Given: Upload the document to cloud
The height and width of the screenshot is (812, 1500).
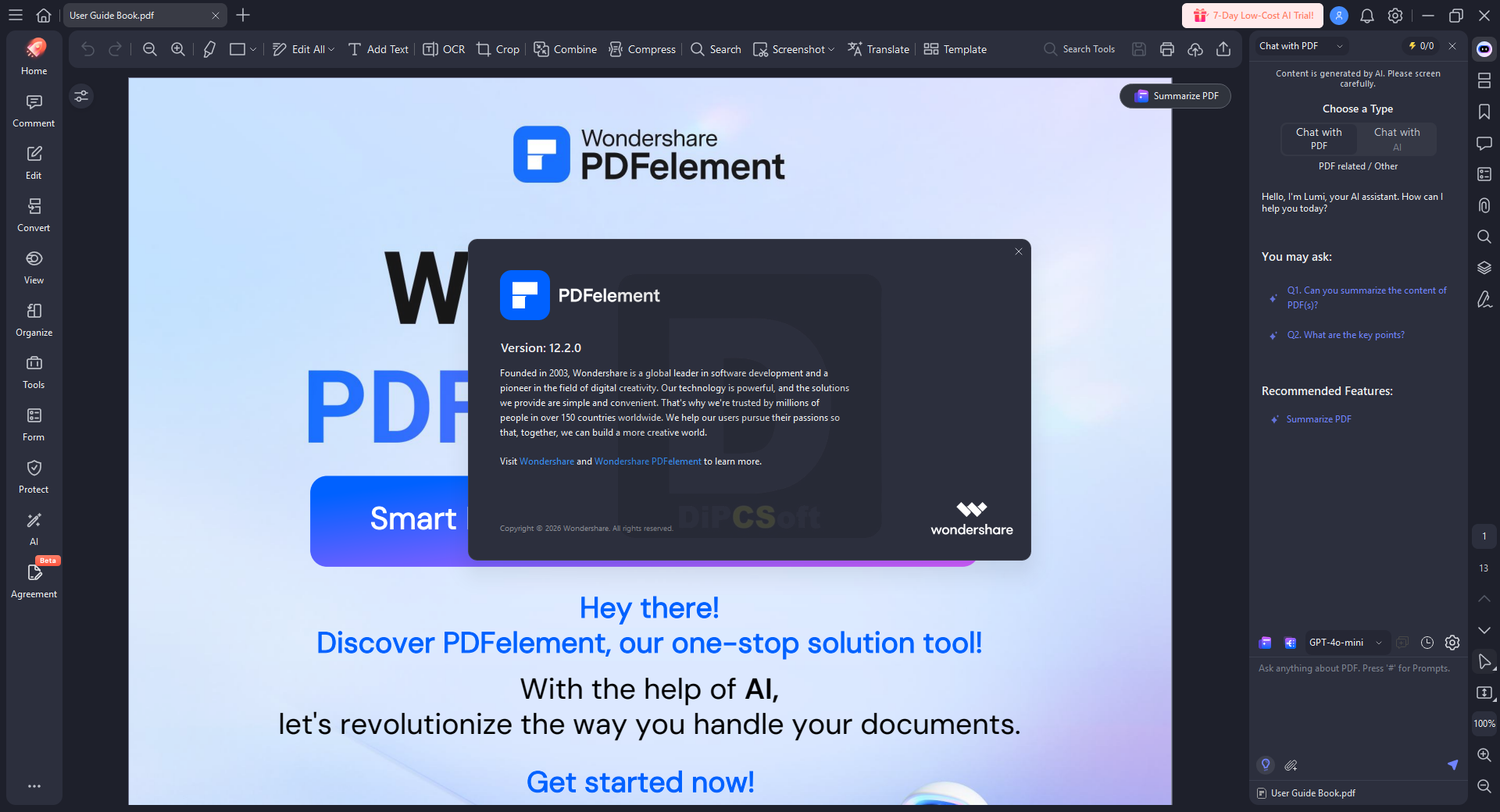Looking at the screenshot, I should click(x=1195, y=49).
